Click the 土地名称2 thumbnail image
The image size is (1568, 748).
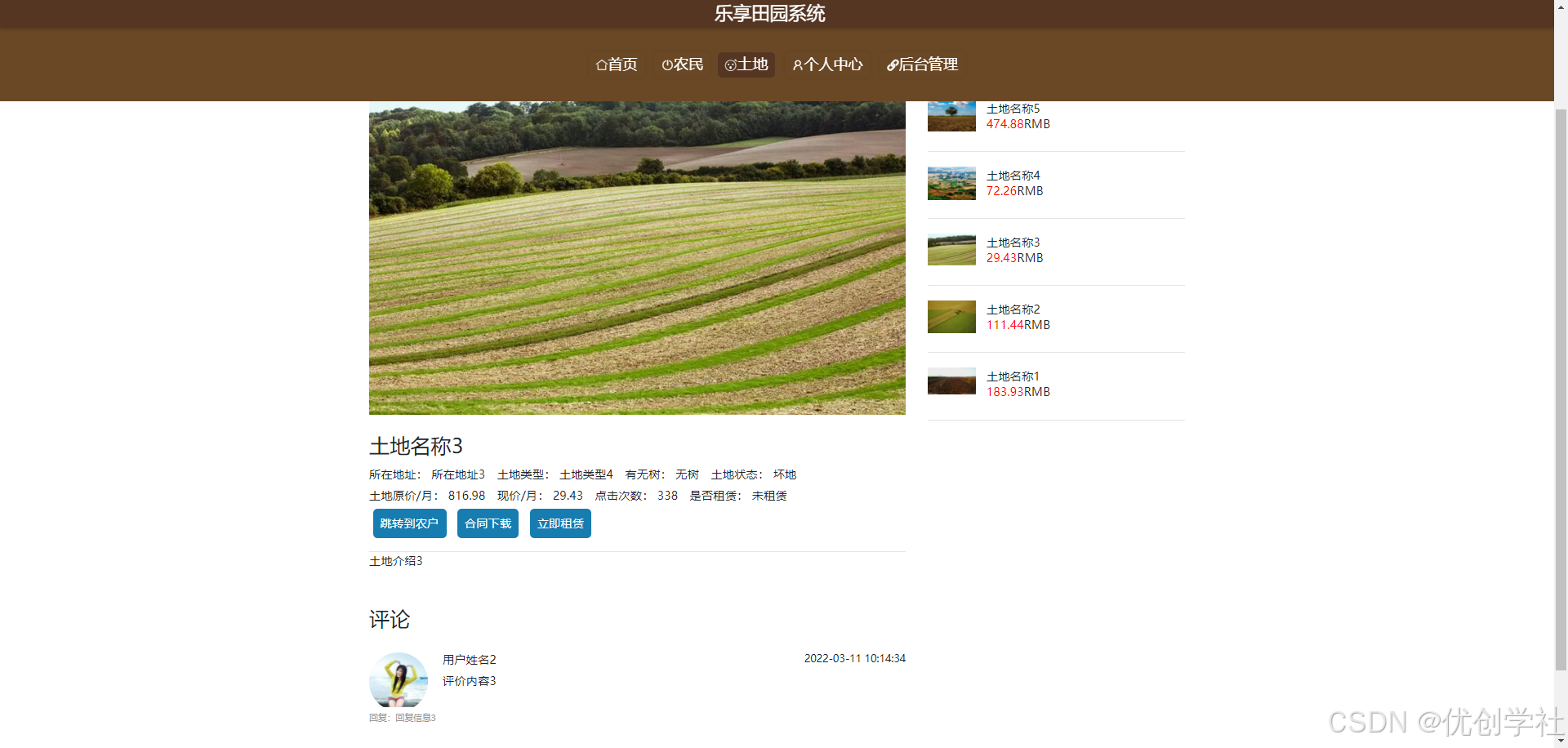pos(951,317)
